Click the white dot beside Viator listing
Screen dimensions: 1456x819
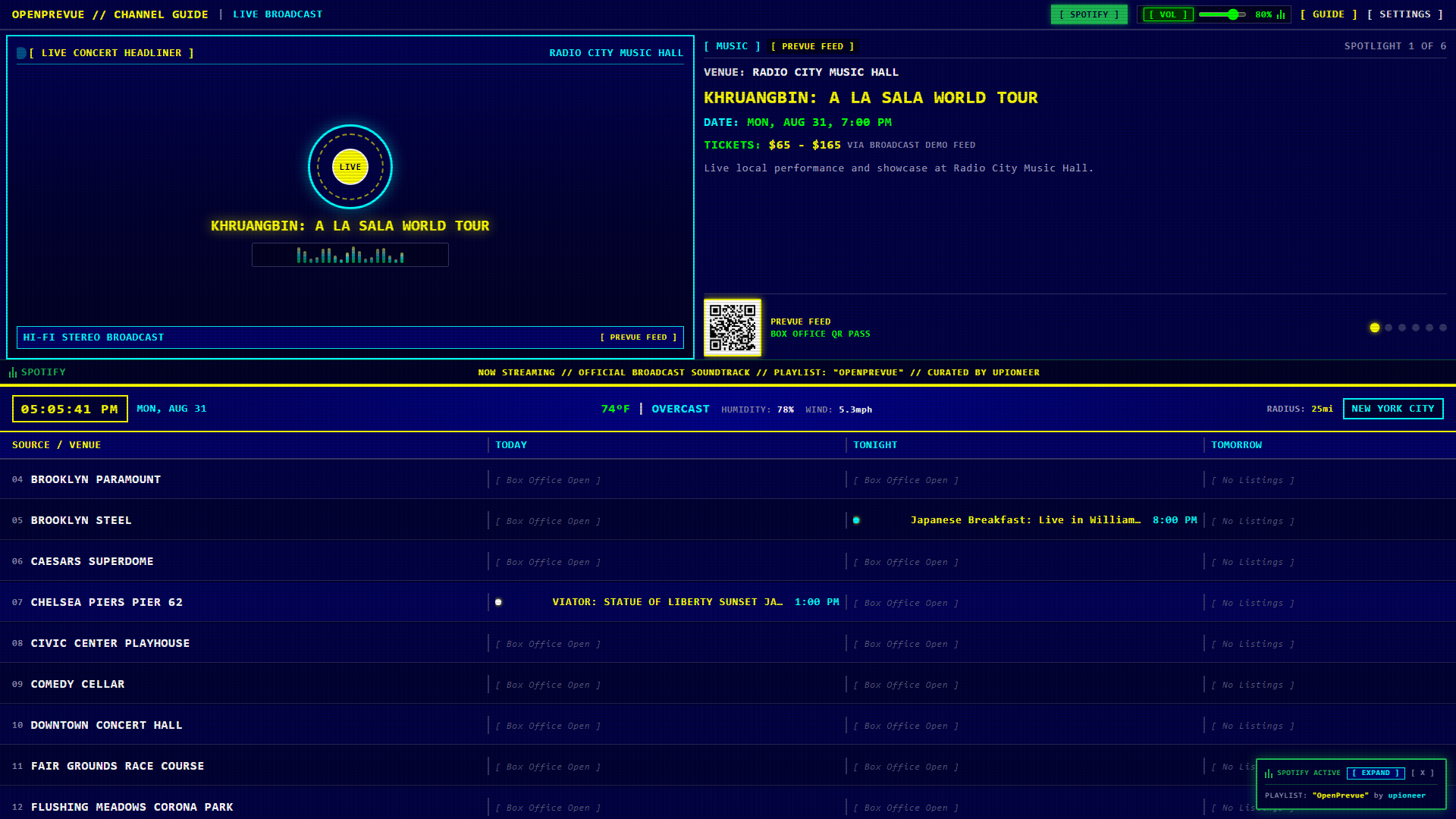coord(498,602)
